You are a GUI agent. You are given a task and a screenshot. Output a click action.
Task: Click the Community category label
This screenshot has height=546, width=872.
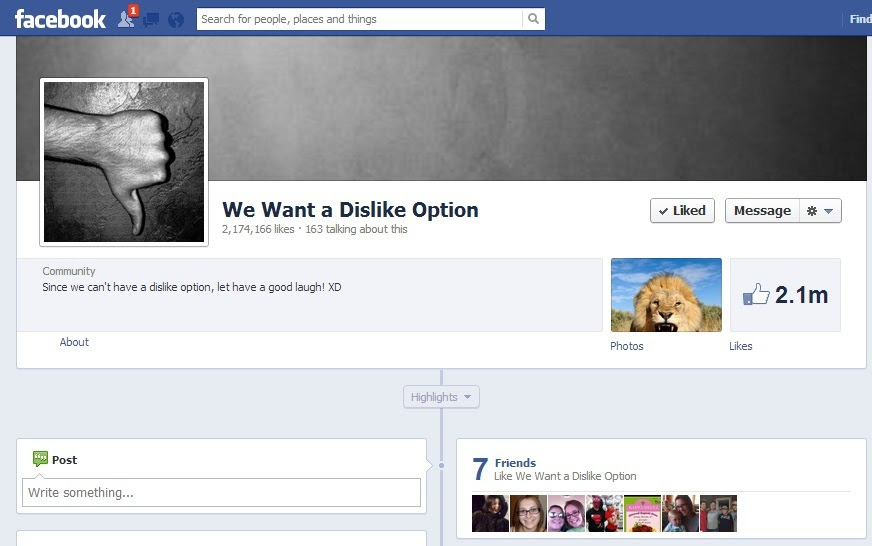pyautogui.click(x=69, y=271)
